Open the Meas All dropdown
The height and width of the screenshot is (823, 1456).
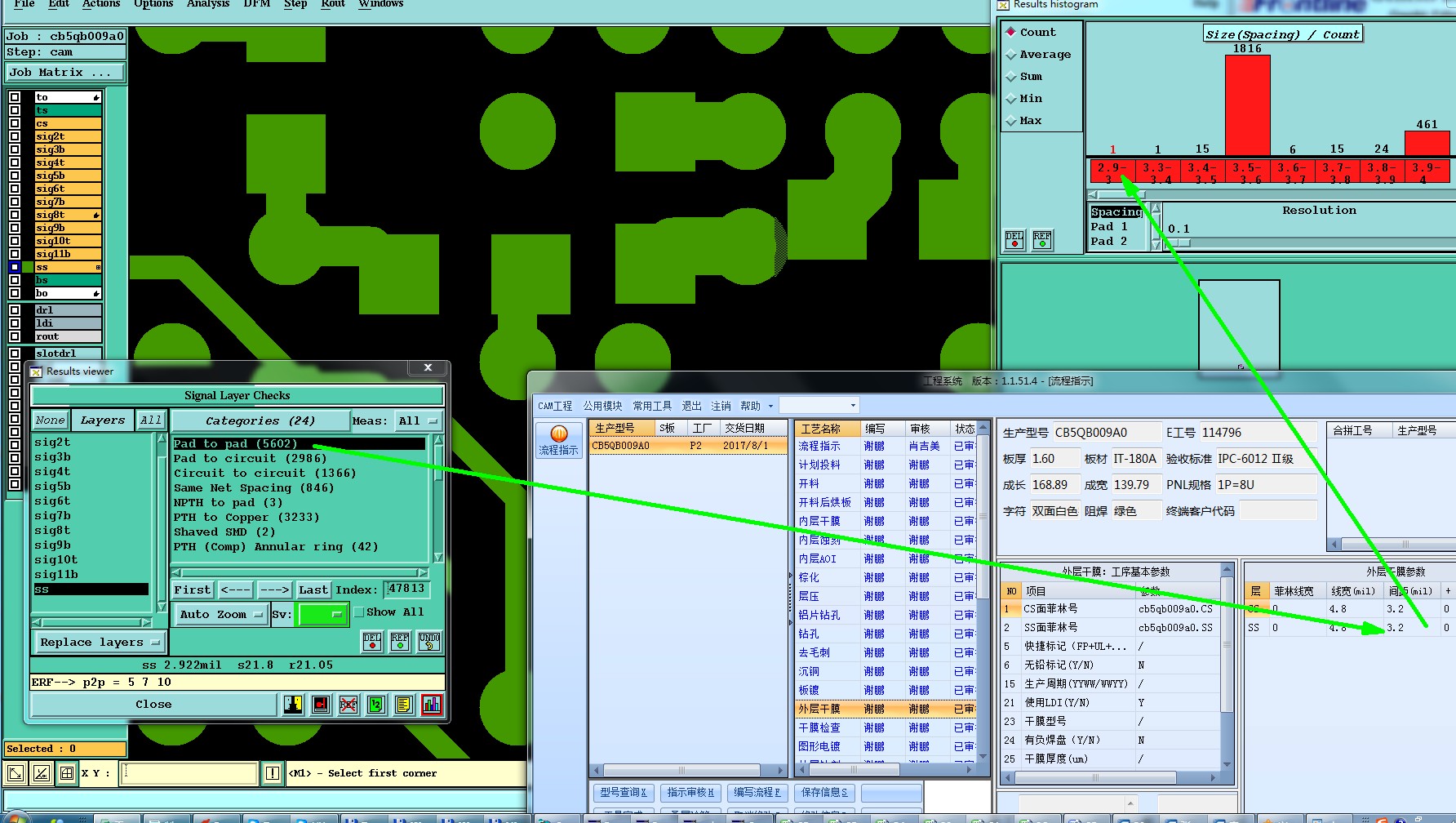pos(417,420)
